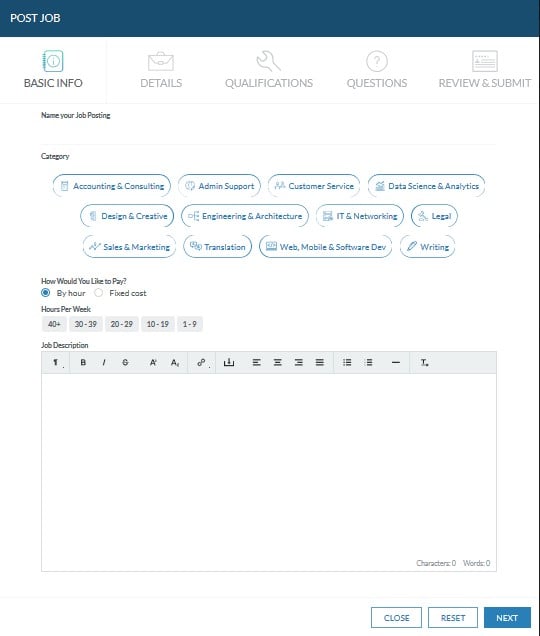The image size is (540, 636).
Task: Apply subscript formatting
Action: 174,363
